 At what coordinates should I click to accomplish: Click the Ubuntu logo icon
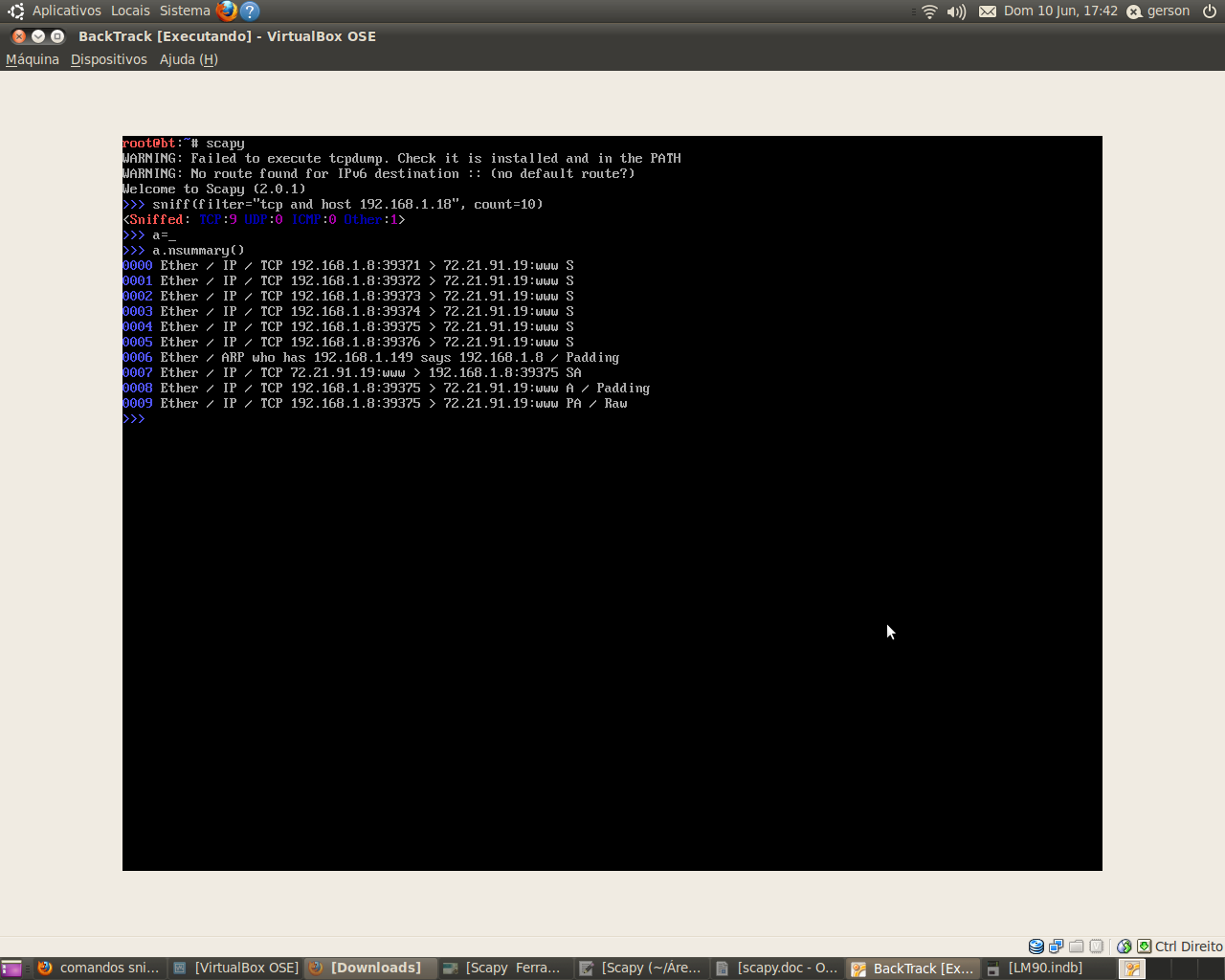tap(15, 11)
